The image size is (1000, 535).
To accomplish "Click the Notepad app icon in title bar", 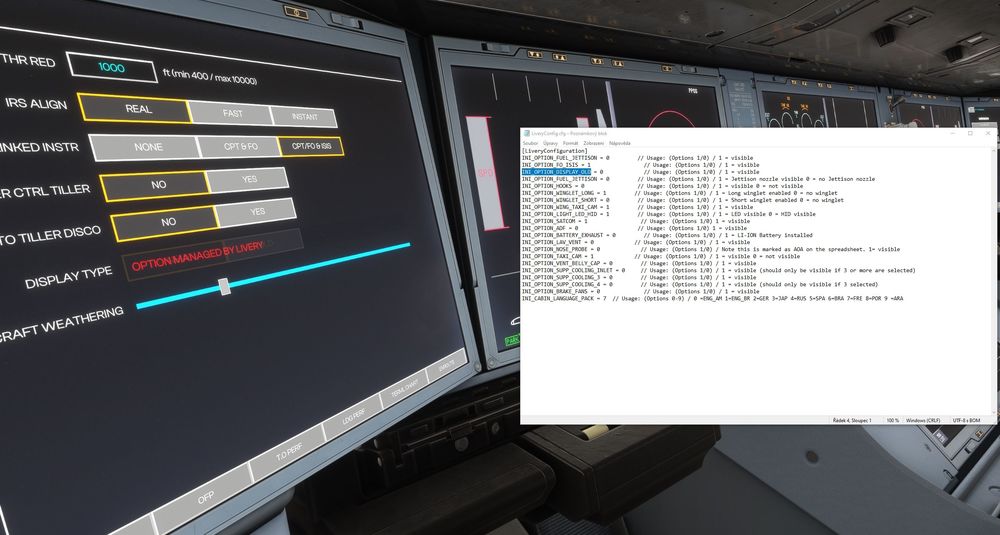I will tap(525, 132).
